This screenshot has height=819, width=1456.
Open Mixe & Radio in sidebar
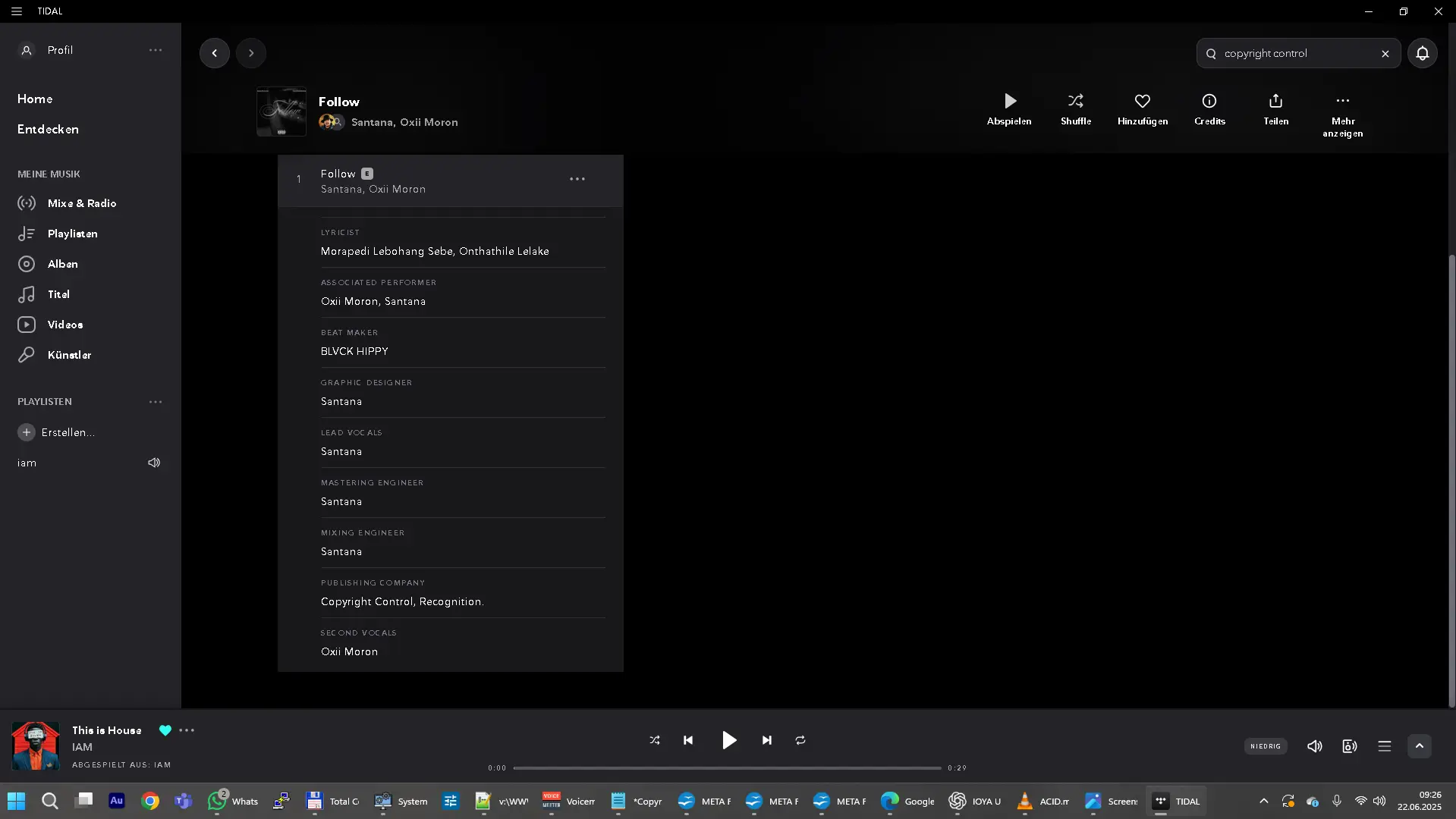point(81,203)
